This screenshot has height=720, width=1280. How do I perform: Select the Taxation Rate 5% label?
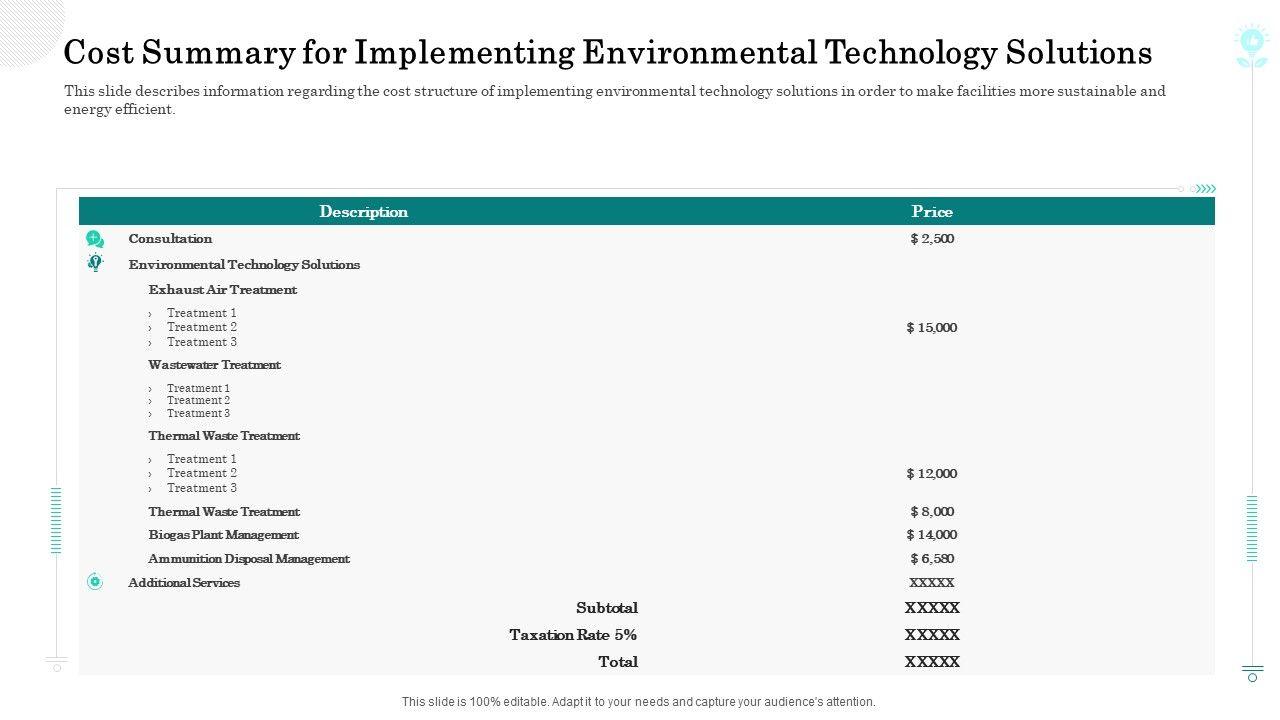pyautogui.click(x=573, y=635)
